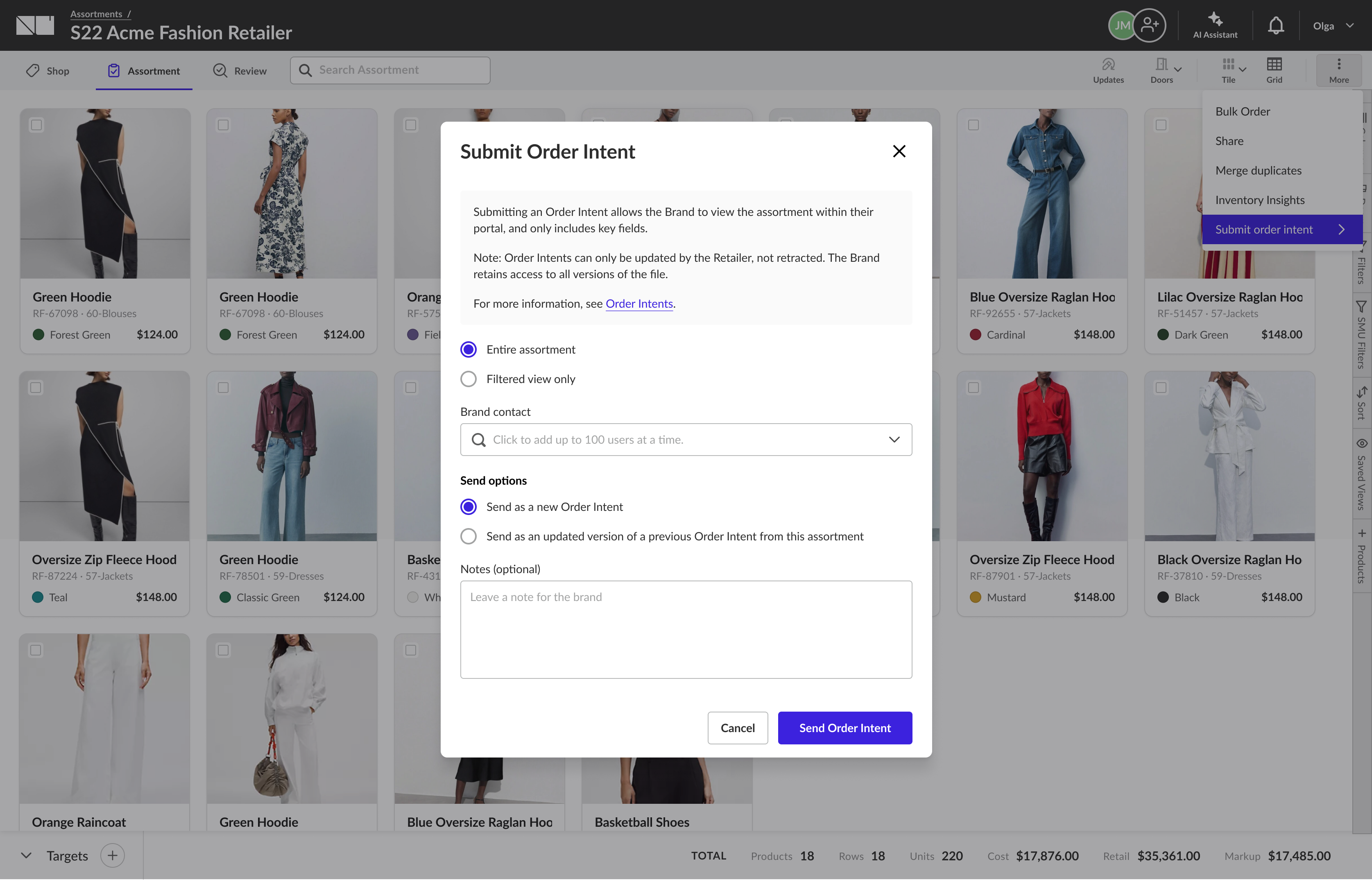Viewport: 1372px width, 880px height.
Task: Click the app logo in header
Action: 35,25
